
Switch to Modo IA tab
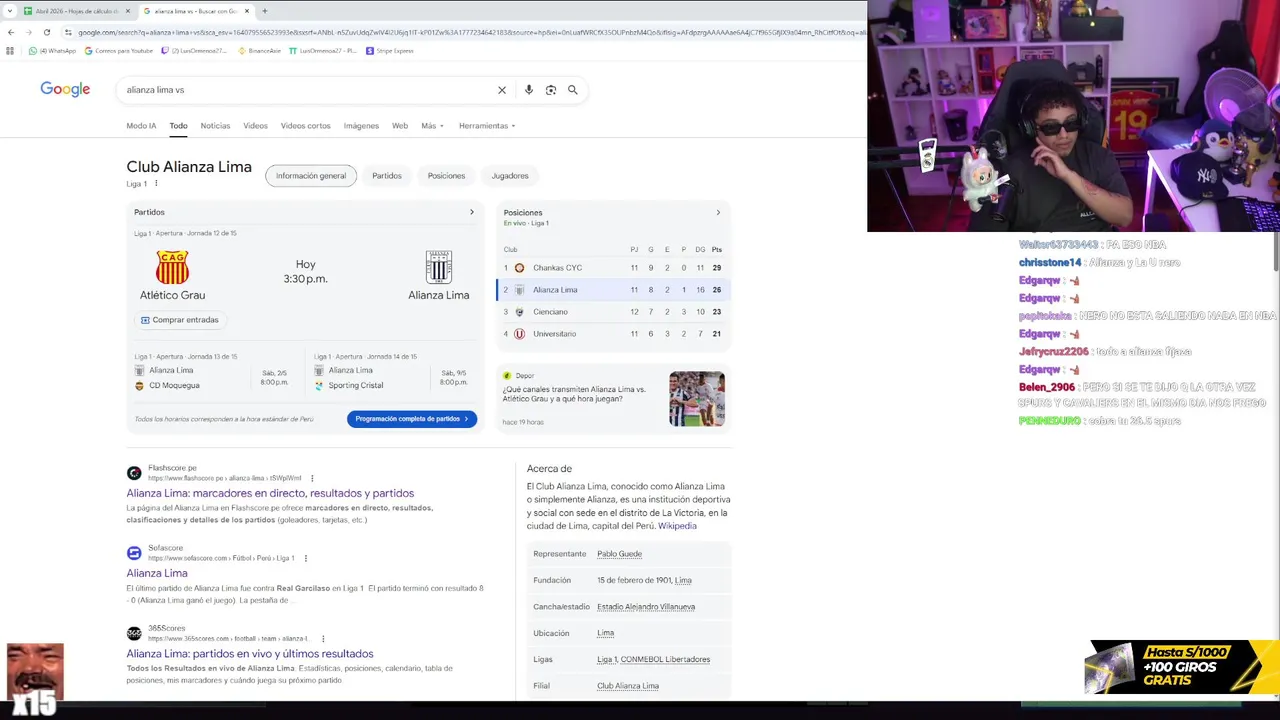141,126
